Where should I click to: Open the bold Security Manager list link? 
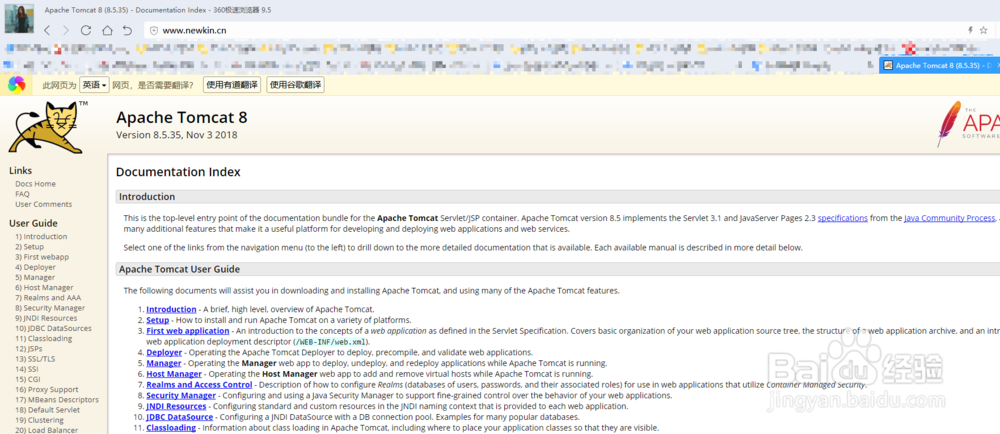pos(181,396)
